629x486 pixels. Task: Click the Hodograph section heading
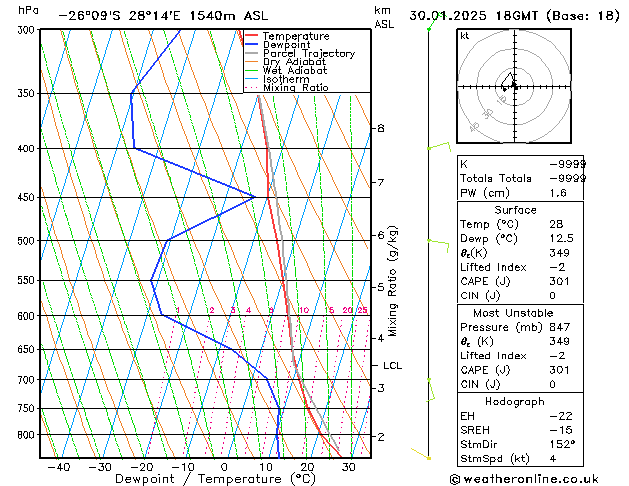pyautogui.click(x=515, y=401)
